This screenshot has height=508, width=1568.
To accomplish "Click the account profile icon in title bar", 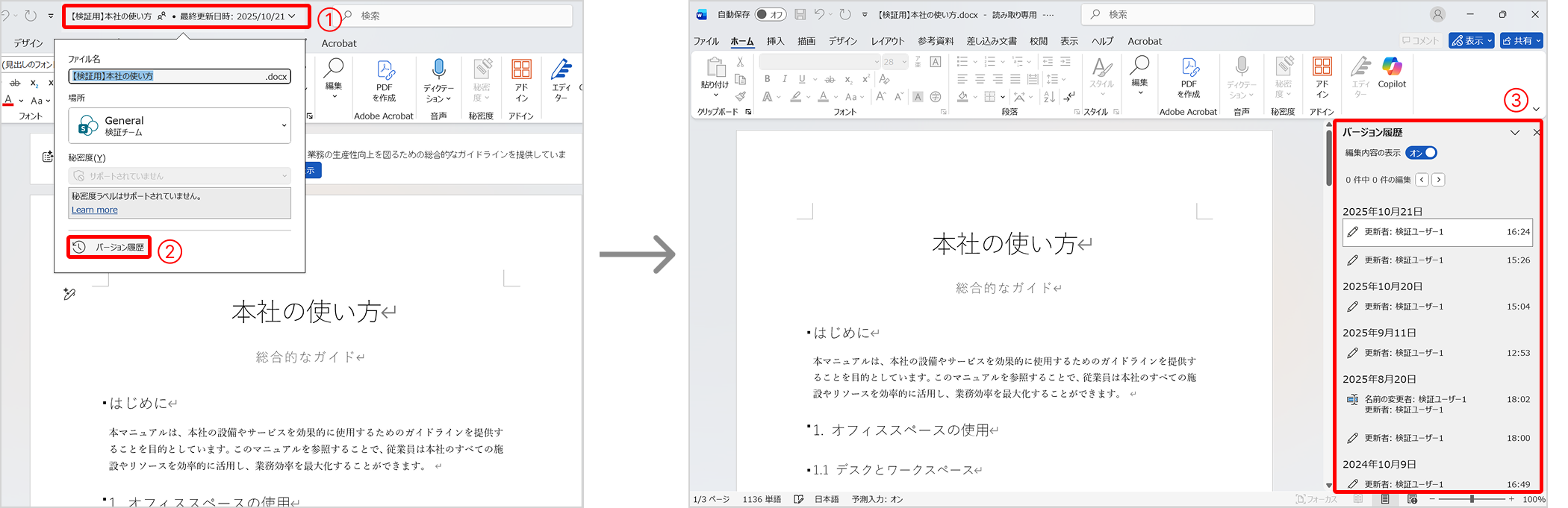I will click(1437, 14).
